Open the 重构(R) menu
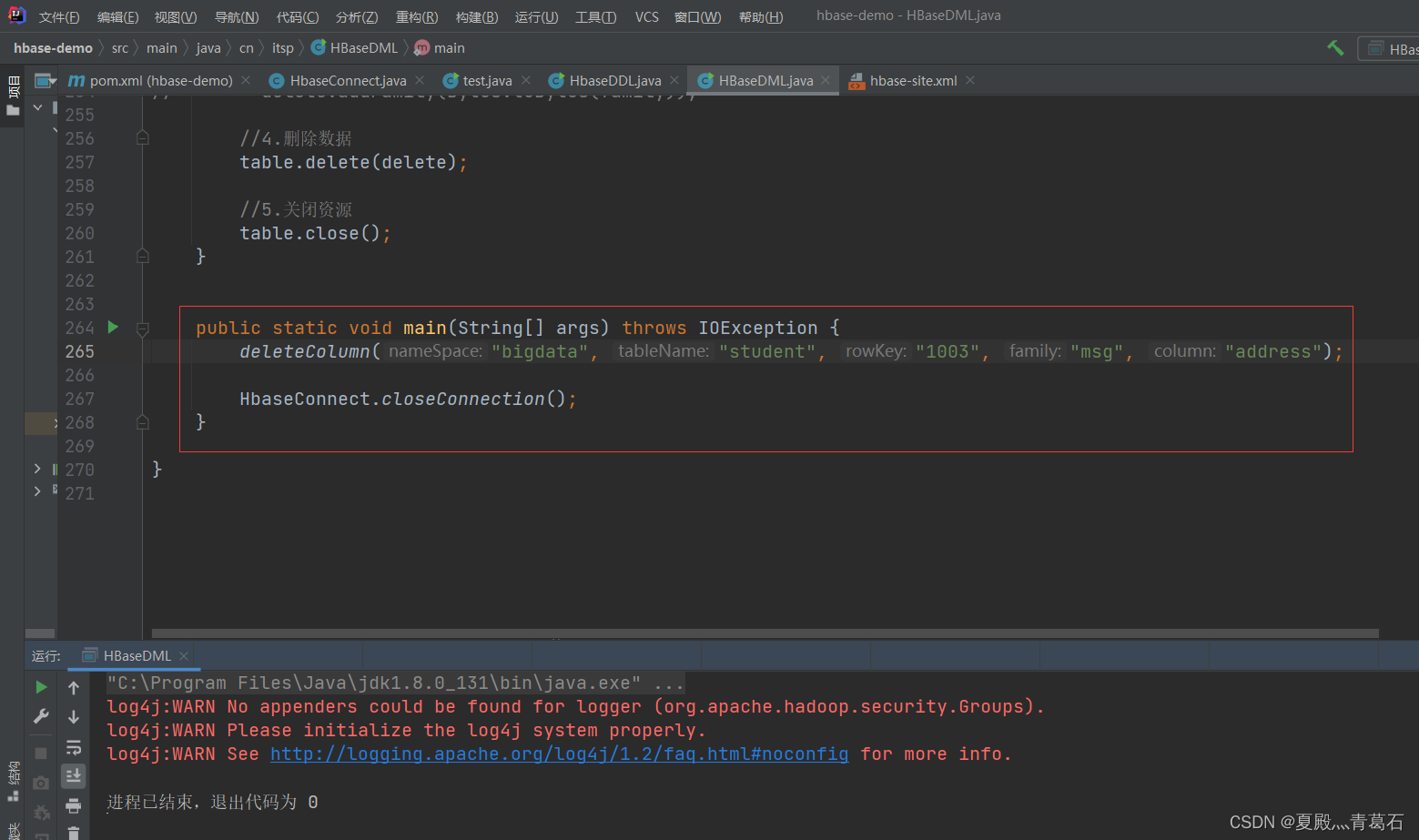1419x840 pixels. click(x=417, y=17)
